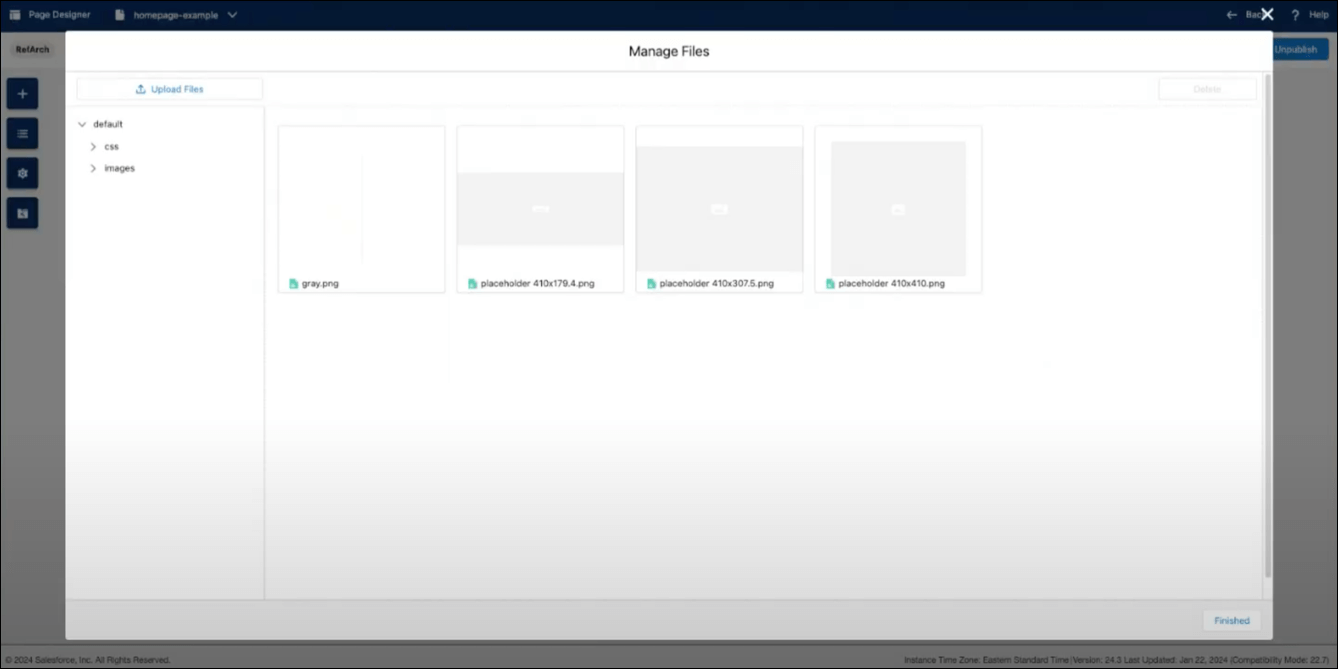Click the Back arrow icon
Image resolution: width=1338 pixels, height=669 pixels.
click(x=1232, y=15)
